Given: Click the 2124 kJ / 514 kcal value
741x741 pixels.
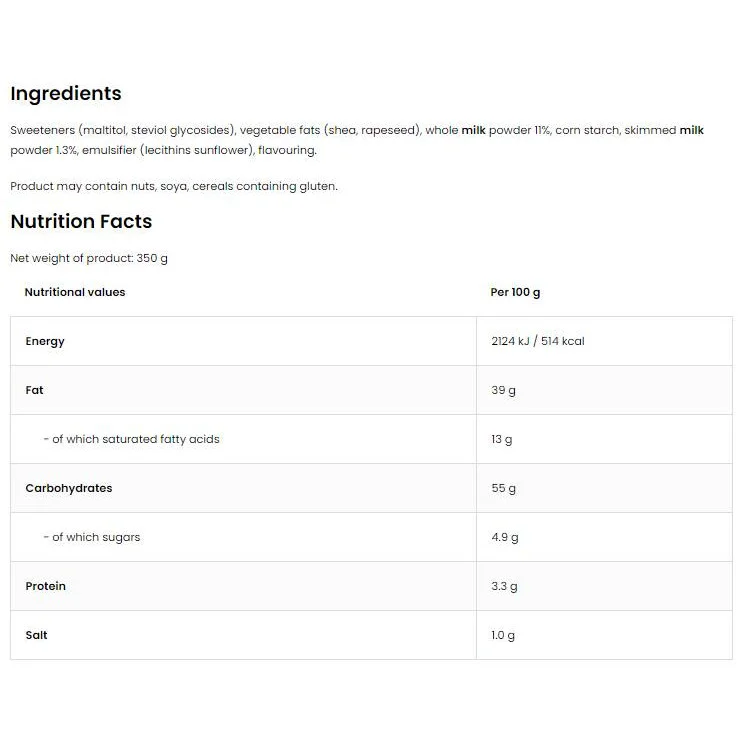Looking at the screenshot, I should (x=538, y=341).
